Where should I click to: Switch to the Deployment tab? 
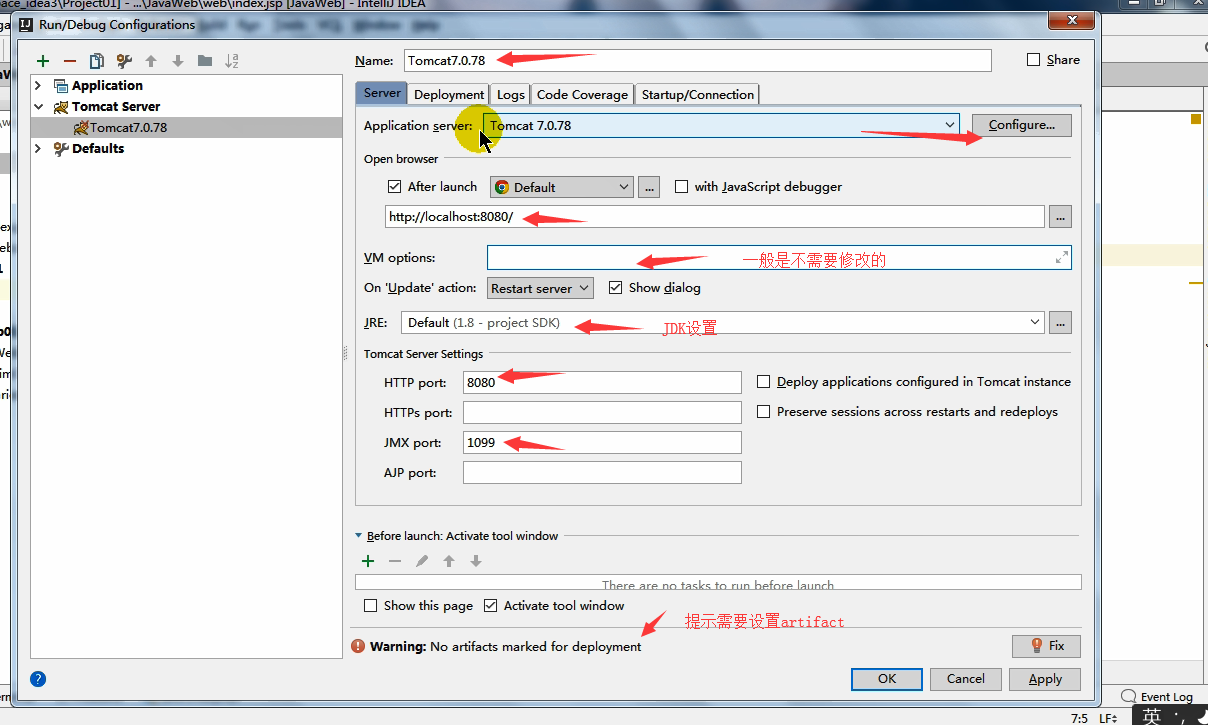[x=449, y=94]
